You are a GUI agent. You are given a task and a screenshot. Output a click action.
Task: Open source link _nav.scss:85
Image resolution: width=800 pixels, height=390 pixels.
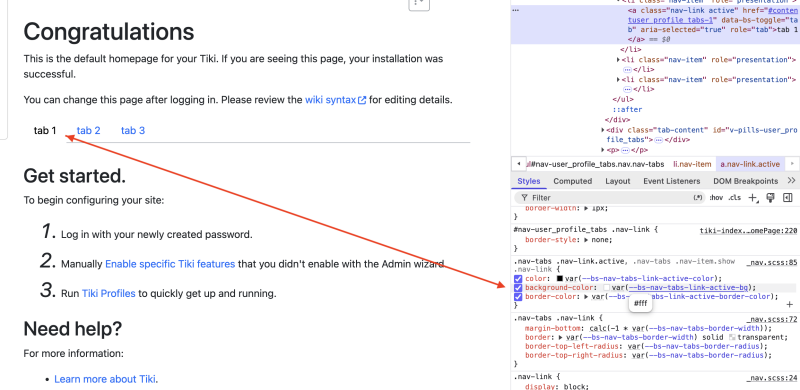(x=771, y=262)
